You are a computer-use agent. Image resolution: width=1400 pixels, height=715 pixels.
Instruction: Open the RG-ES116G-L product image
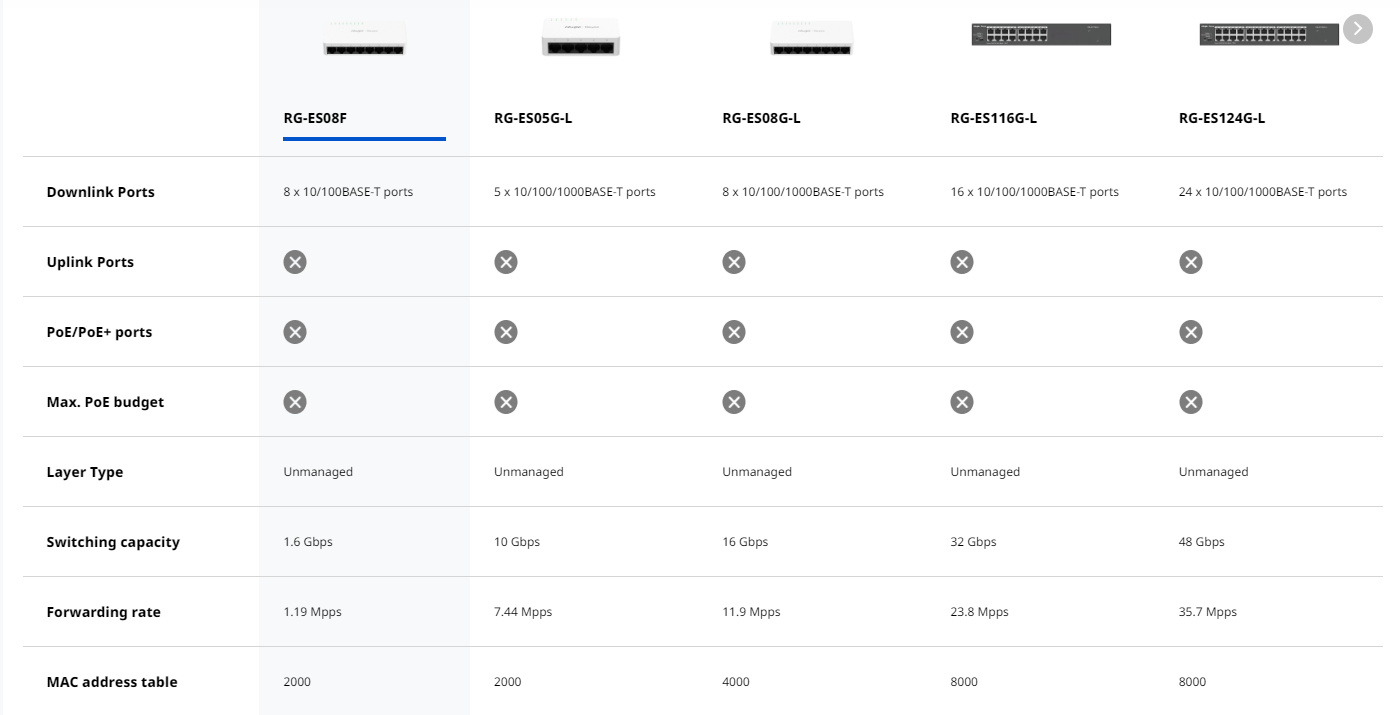click(1041, 35)
